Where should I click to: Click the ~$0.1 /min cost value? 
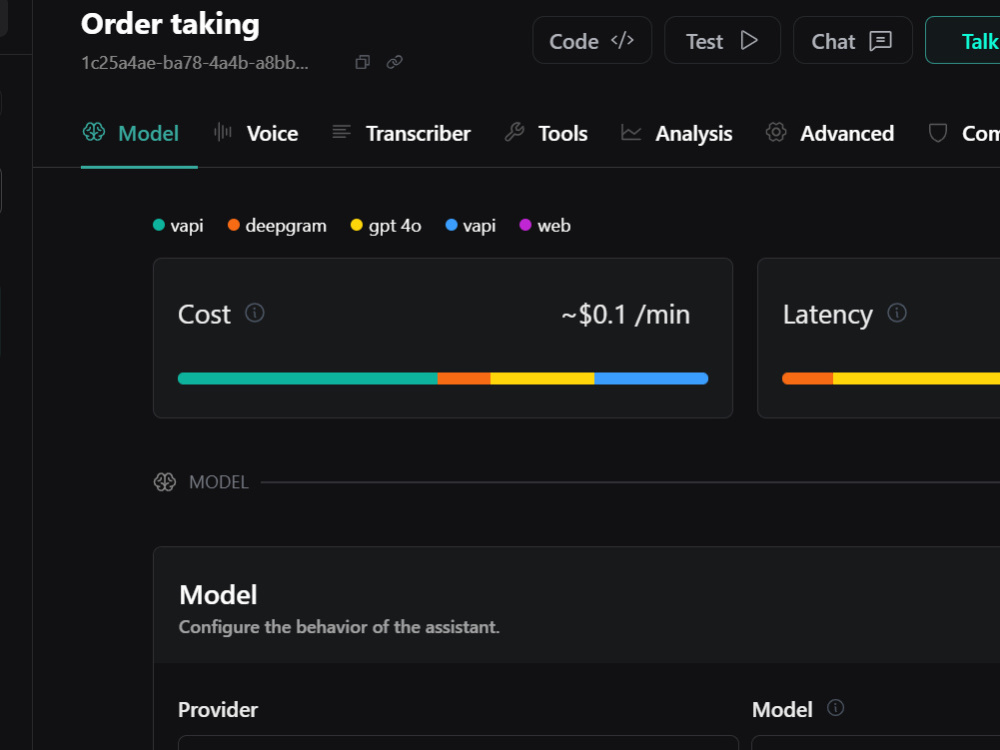(x=626, y=314)
